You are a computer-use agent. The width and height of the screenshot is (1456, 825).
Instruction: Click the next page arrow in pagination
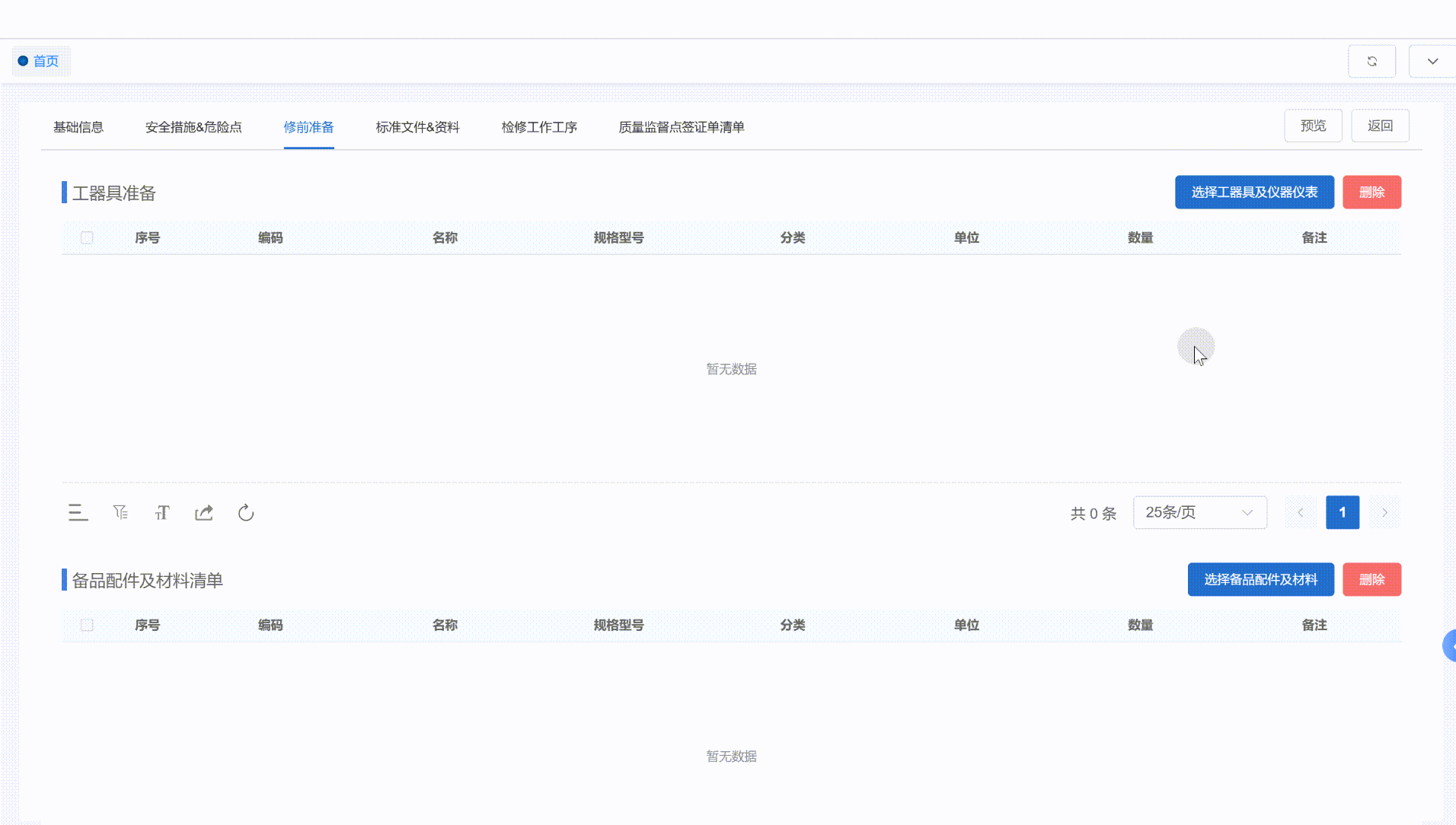tap(1384, 512)
